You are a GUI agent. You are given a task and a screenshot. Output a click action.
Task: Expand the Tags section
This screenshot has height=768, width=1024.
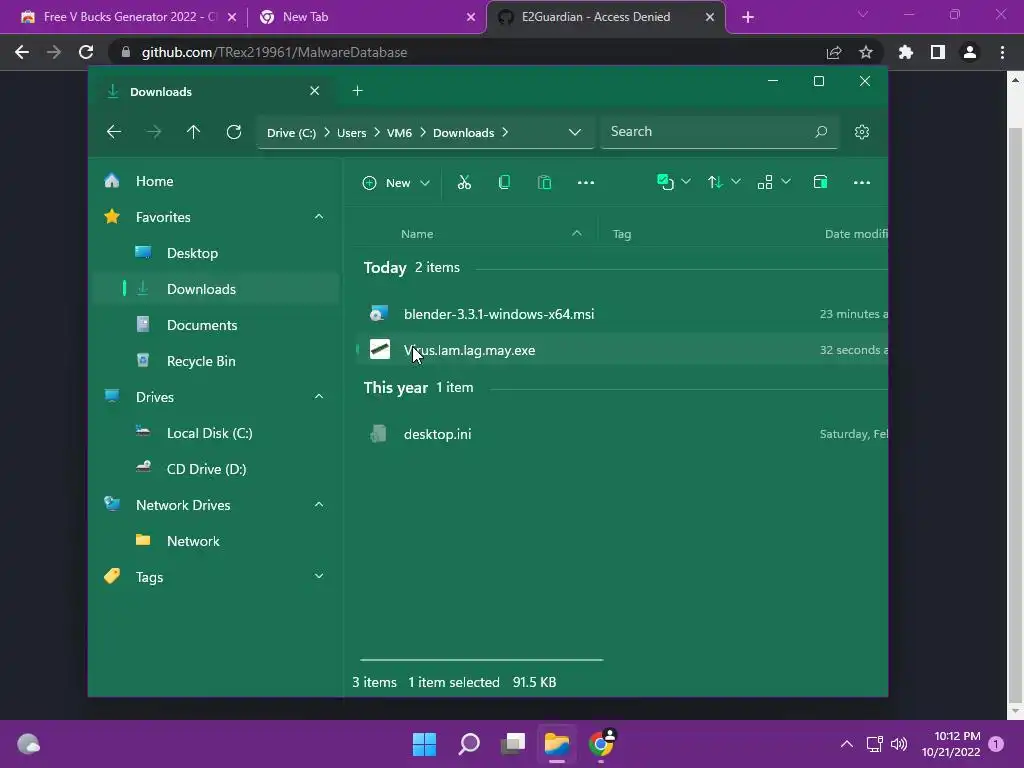click(319, 576)
